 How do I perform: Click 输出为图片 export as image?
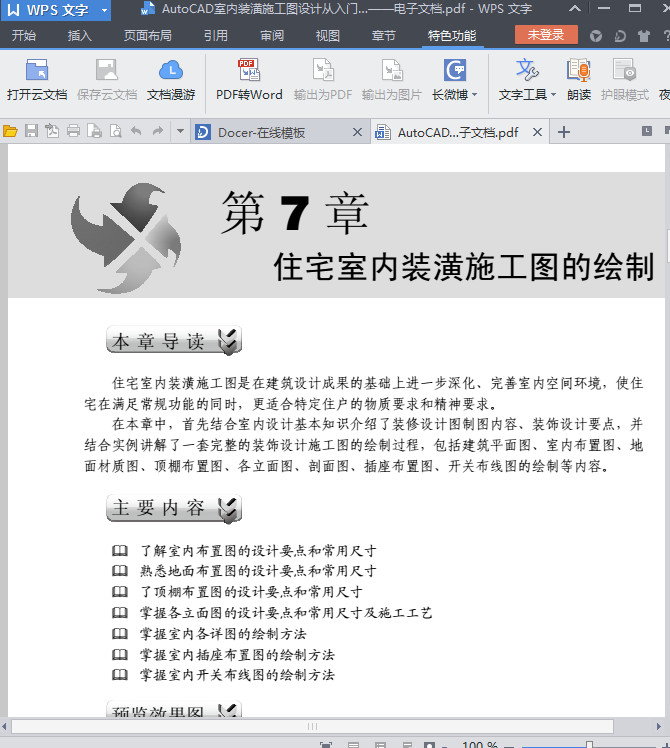point(392,70)
